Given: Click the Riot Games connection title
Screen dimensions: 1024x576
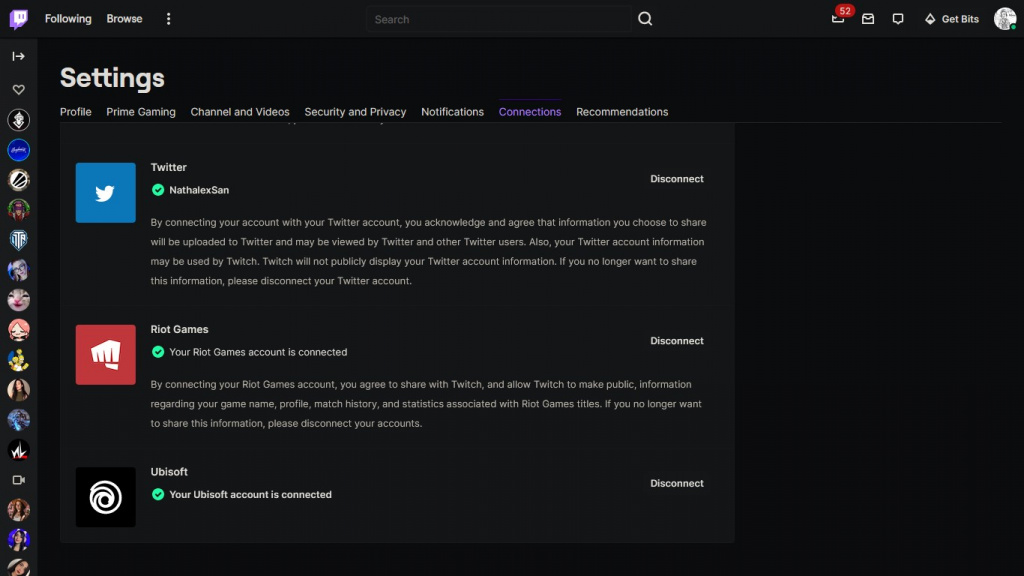Looking at the screenshot, I should click(180, 329).
